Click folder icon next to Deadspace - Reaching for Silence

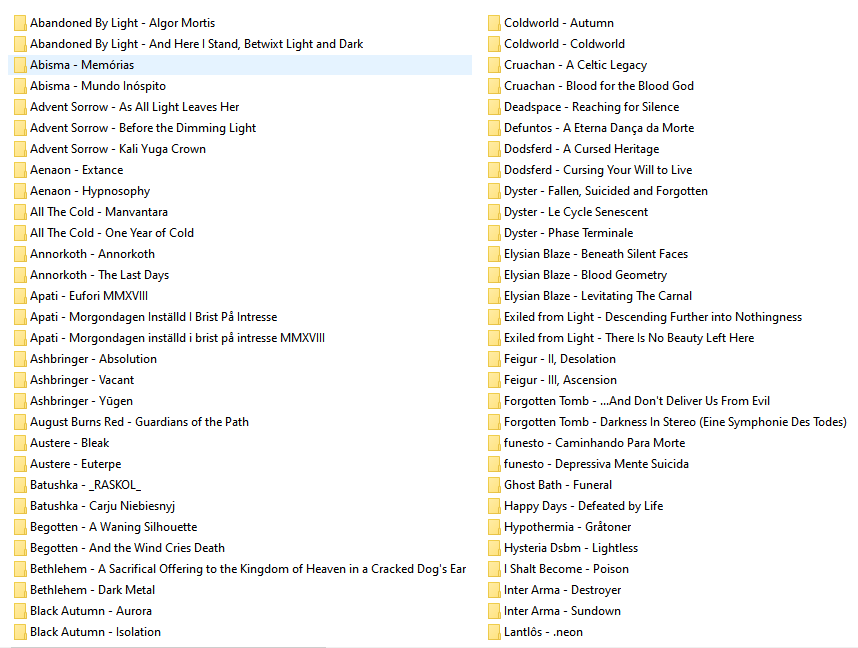point(494,107)
